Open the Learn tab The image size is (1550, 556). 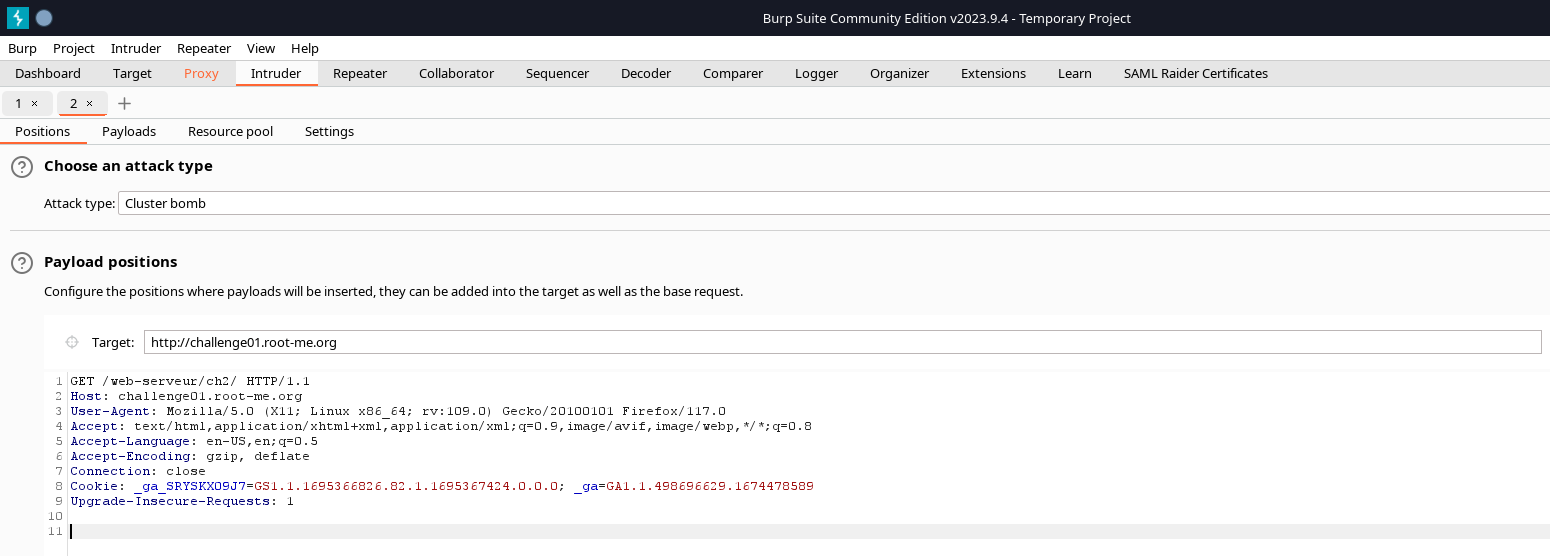point(1075,73)
